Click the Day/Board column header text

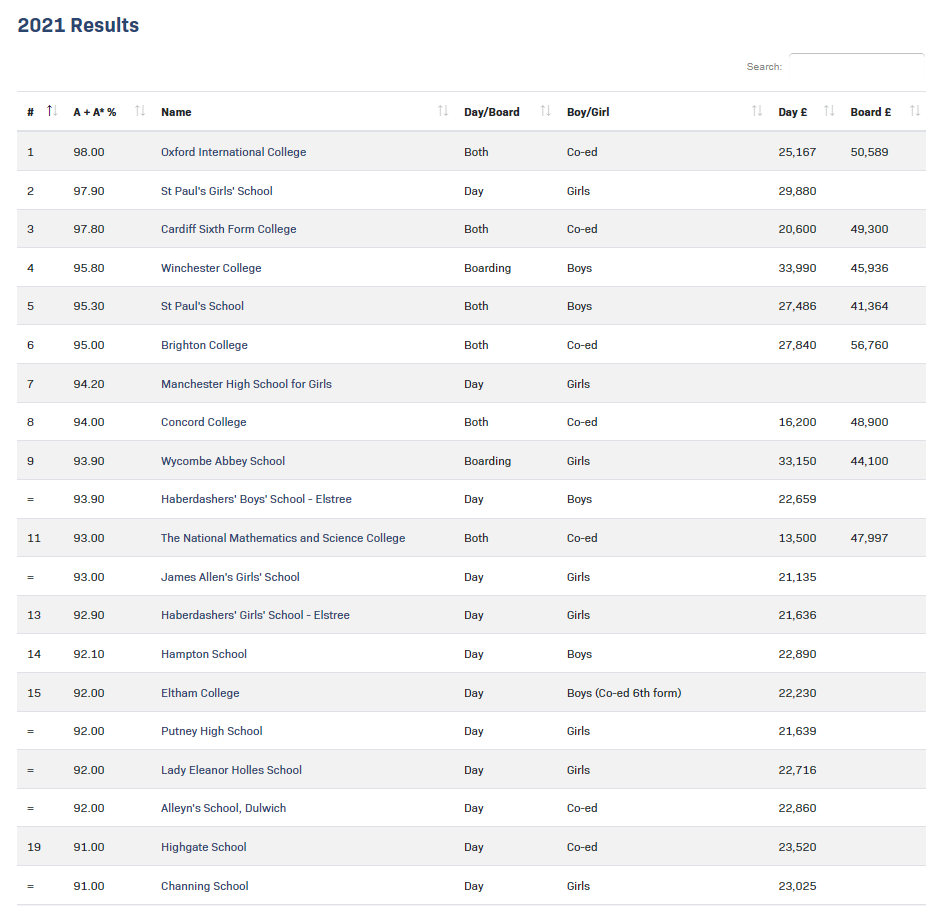point(491,112)
